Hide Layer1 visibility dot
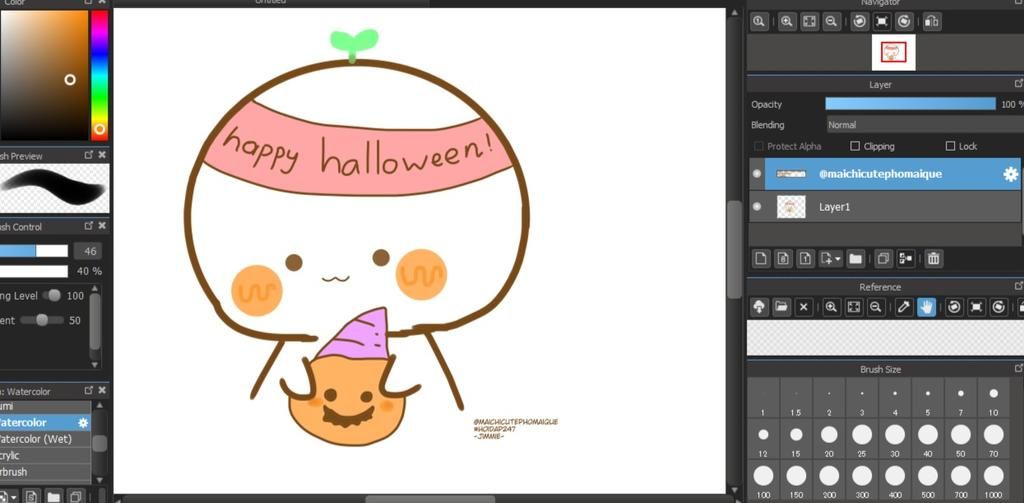1024x503 pixels. point(757,206)
